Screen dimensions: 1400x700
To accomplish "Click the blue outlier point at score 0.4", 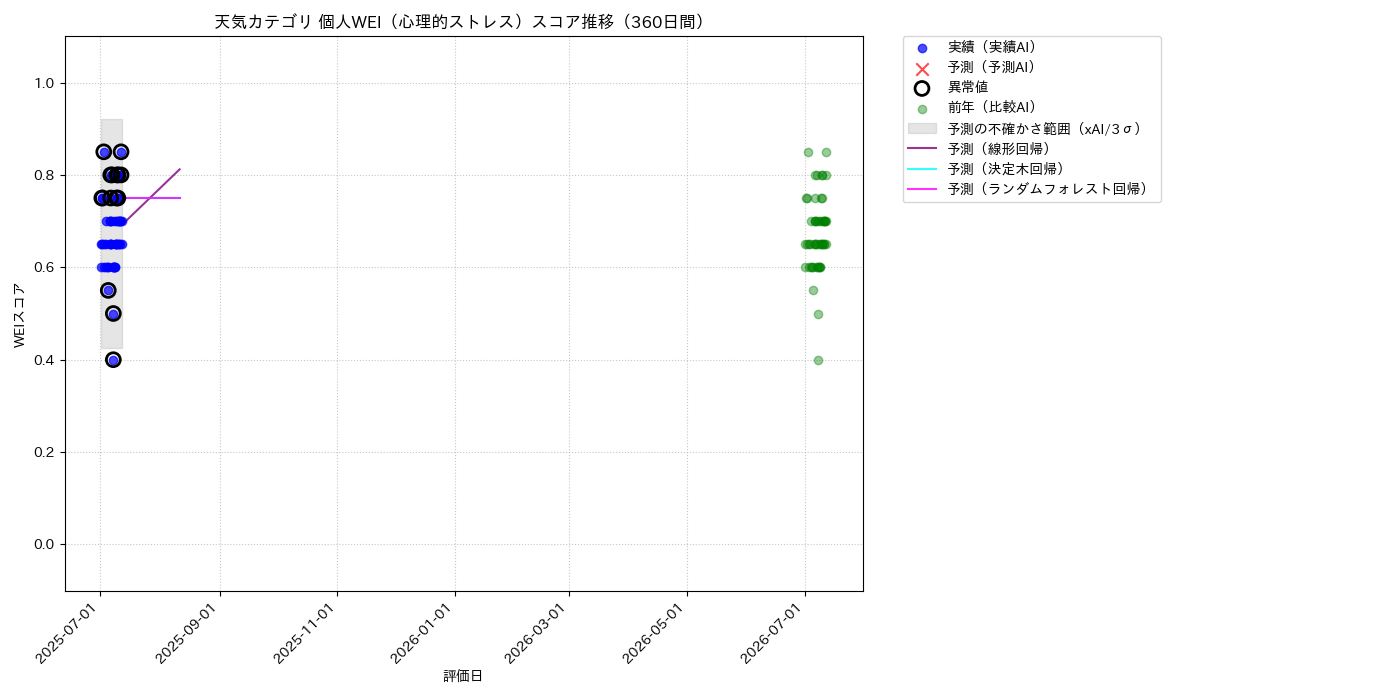I will (x=113, y=360).
